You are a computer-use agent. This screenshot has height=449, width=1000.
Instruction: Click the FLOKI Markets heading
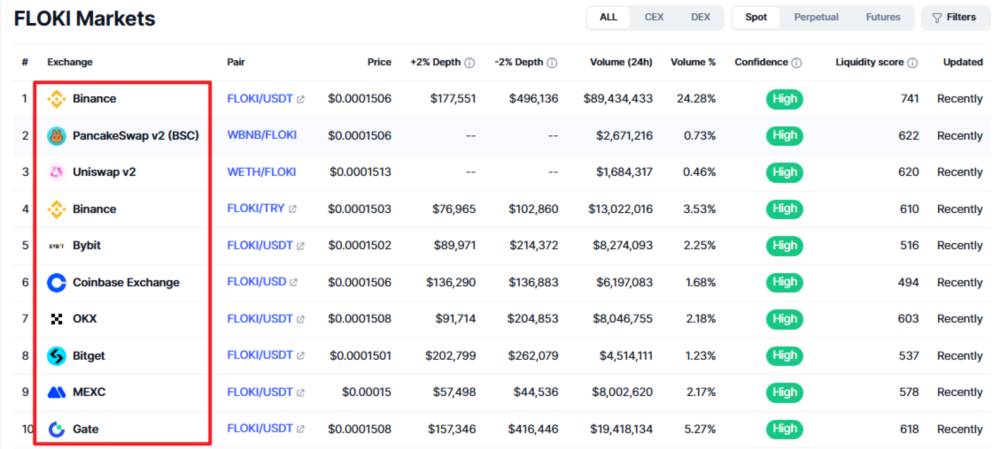(84, 18)
